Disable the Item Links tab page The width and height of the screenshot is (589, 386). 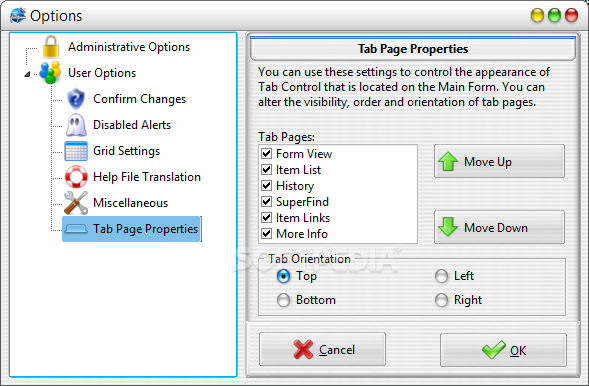tap(266, 218)
